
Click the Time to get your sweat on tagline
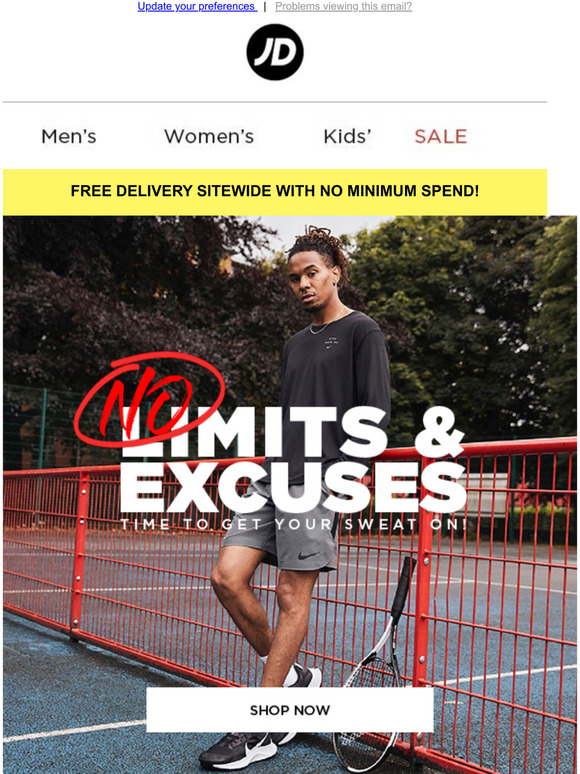point(293,524)
